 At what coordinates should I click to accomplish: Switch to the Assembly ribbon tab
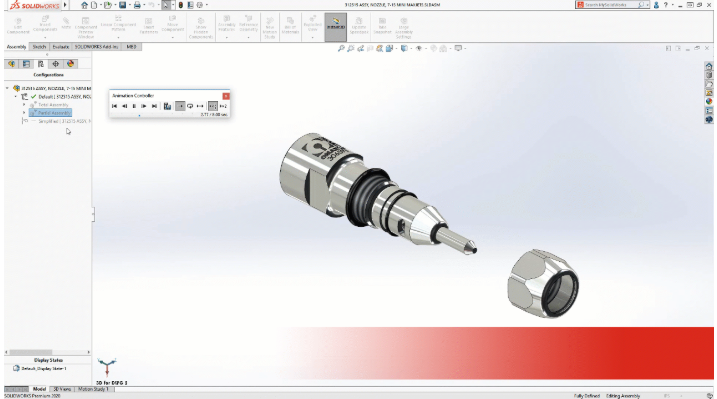pyautogui.click(x=16, y=47)
